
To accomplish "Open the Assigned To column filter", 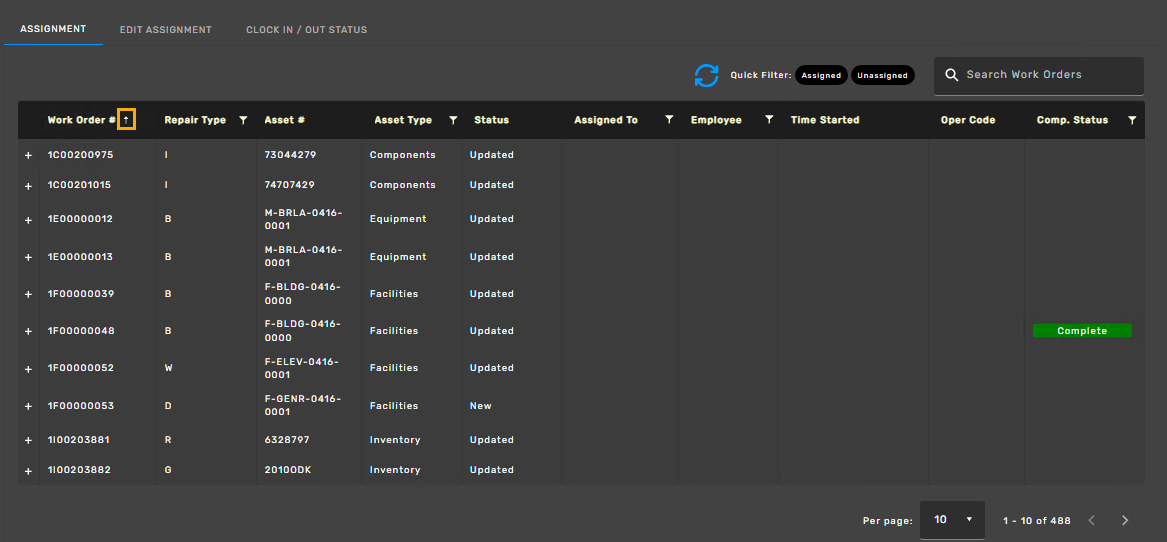I will click(x=668, y=120).
